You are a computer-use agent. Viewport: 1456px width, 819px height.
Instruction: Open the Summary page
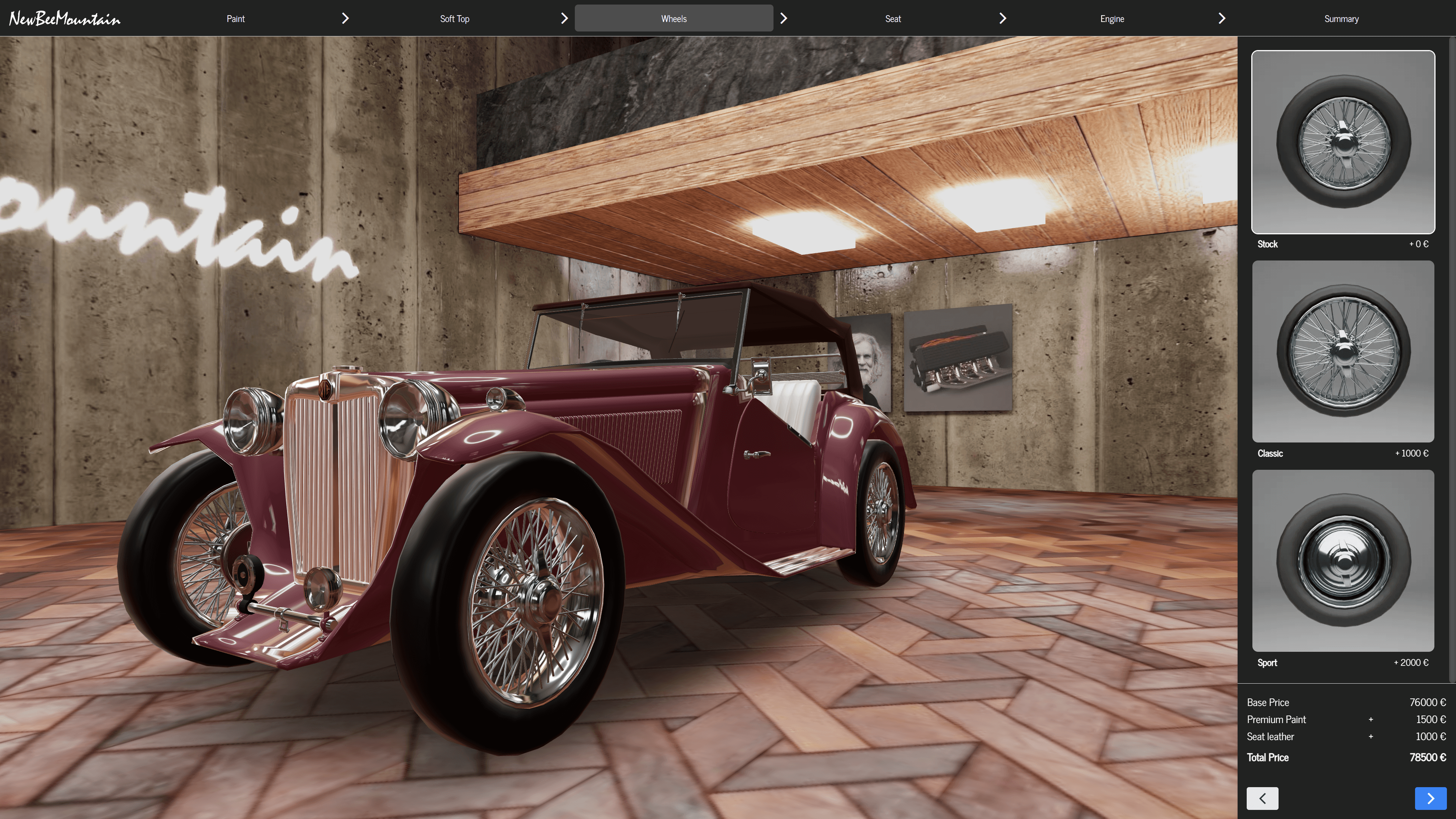[1341, 17]
